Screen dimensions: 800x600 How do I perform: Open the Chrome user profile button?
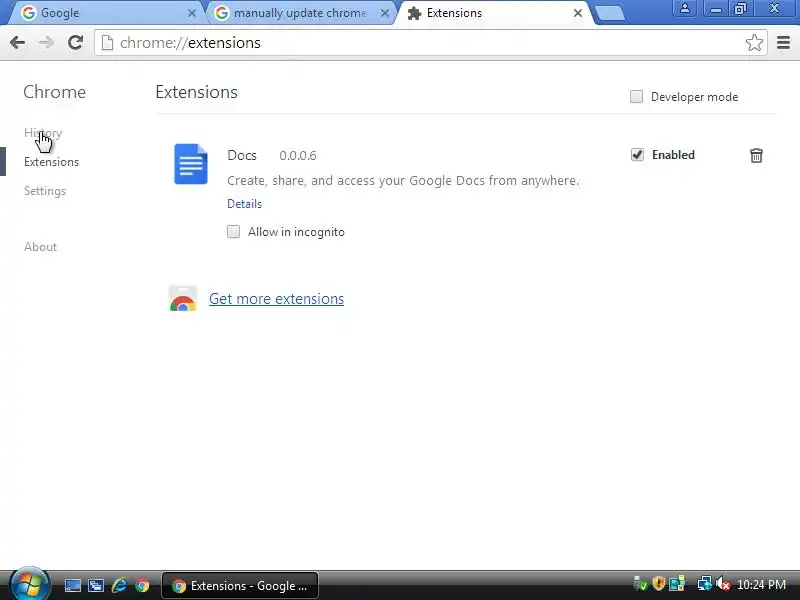685,8
